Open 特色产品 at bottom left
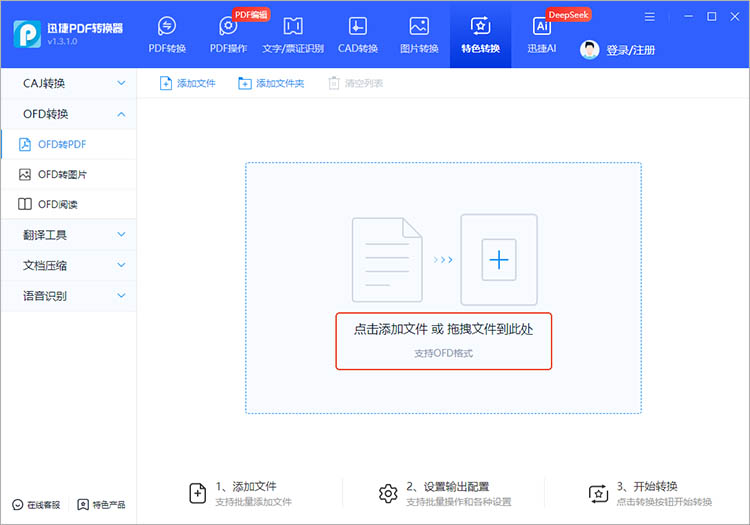 (x=101, y=504)
